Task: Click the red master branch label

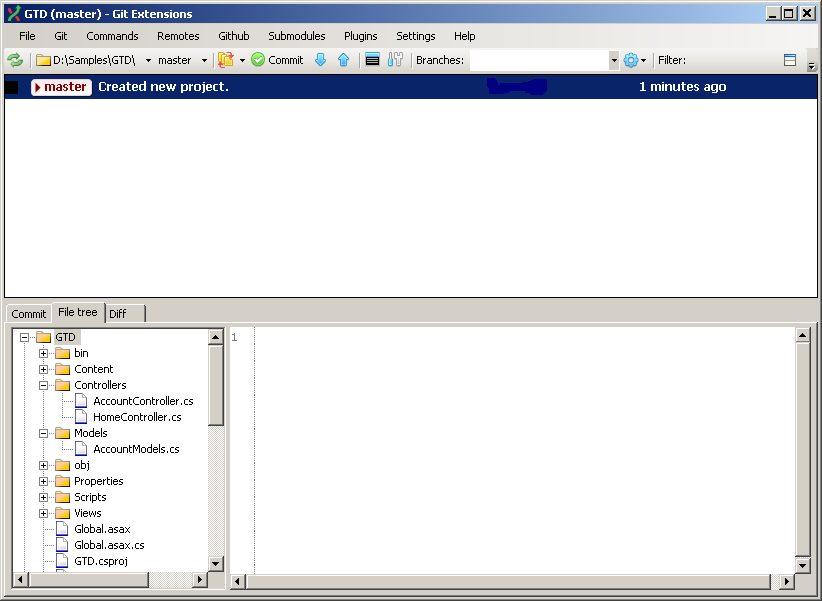Action: (61, 87)
